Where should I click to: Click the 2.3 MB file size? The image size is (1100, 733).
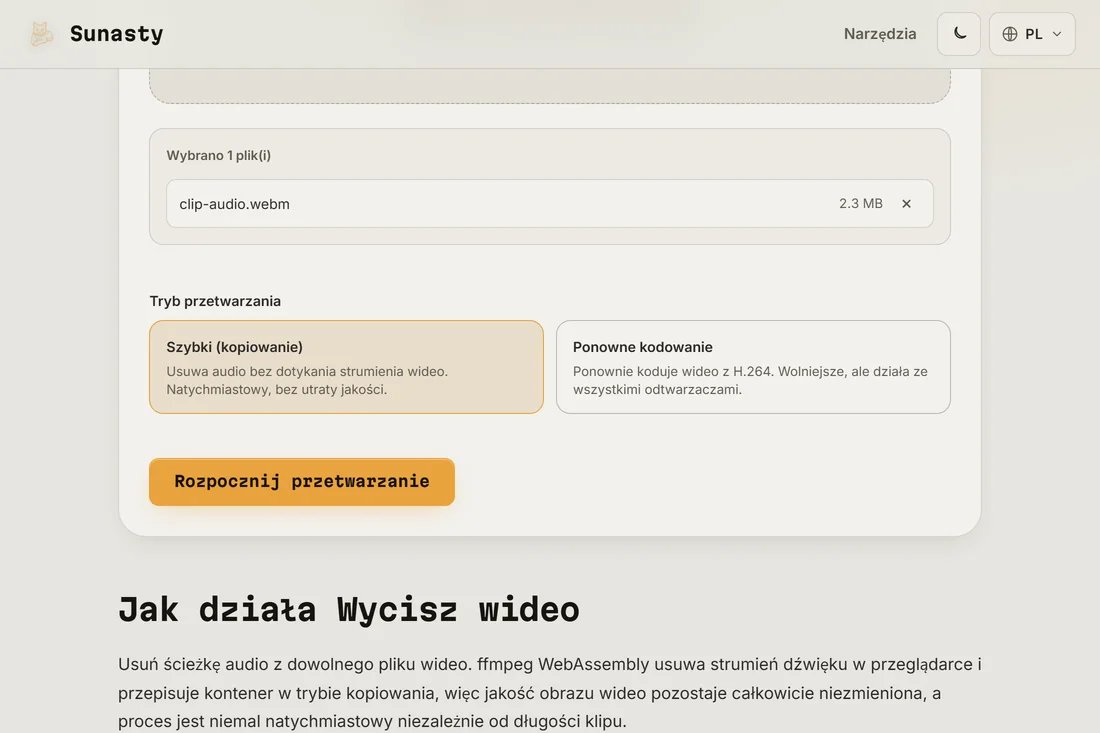[861, 203]
